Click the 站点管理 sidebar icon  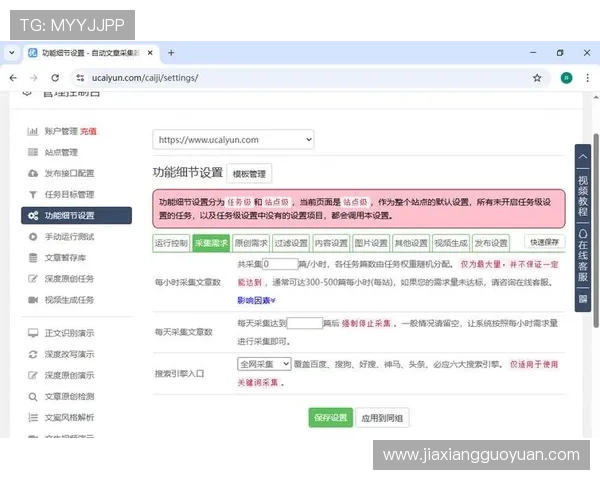33,152
